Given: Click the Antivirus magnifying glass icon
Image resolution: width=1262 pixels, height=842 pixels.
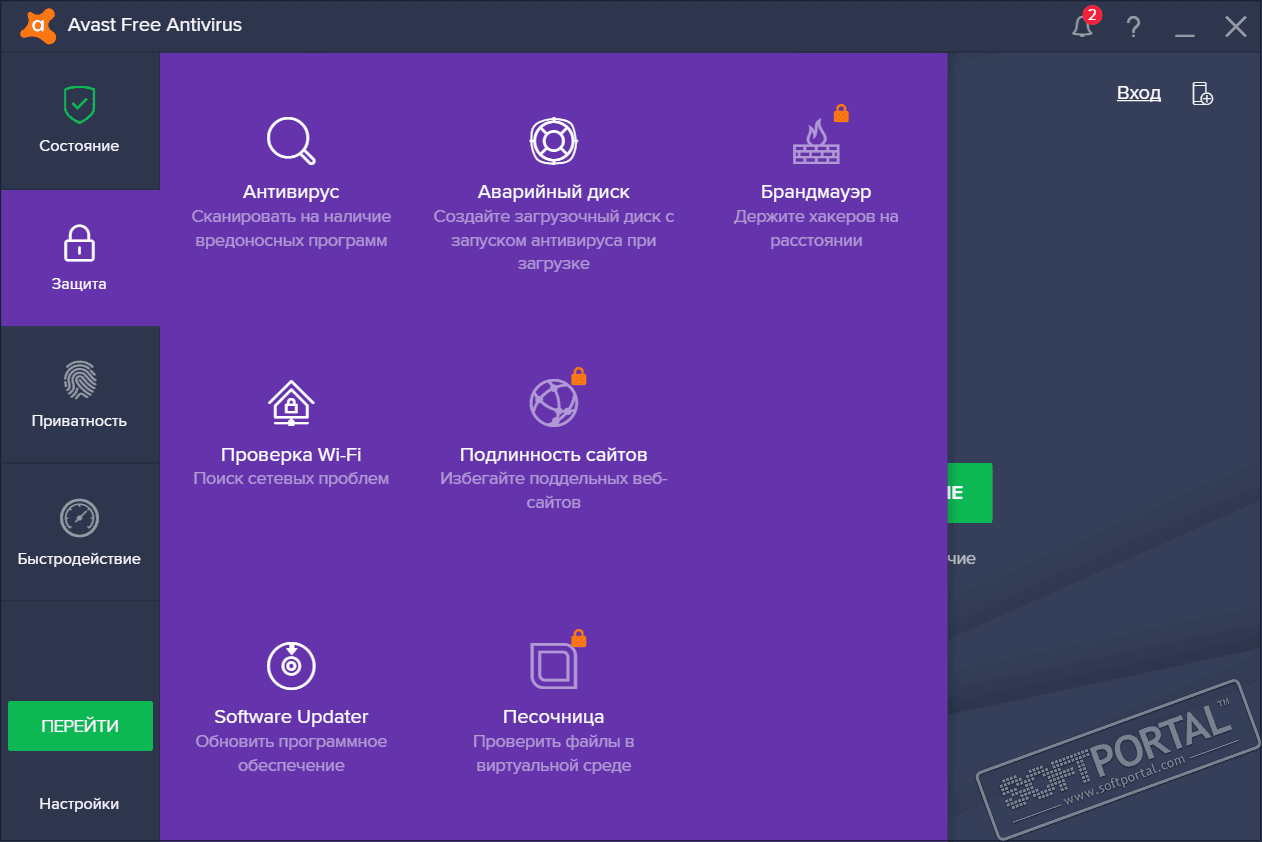Looking at the screenshot, I should 290,140.
